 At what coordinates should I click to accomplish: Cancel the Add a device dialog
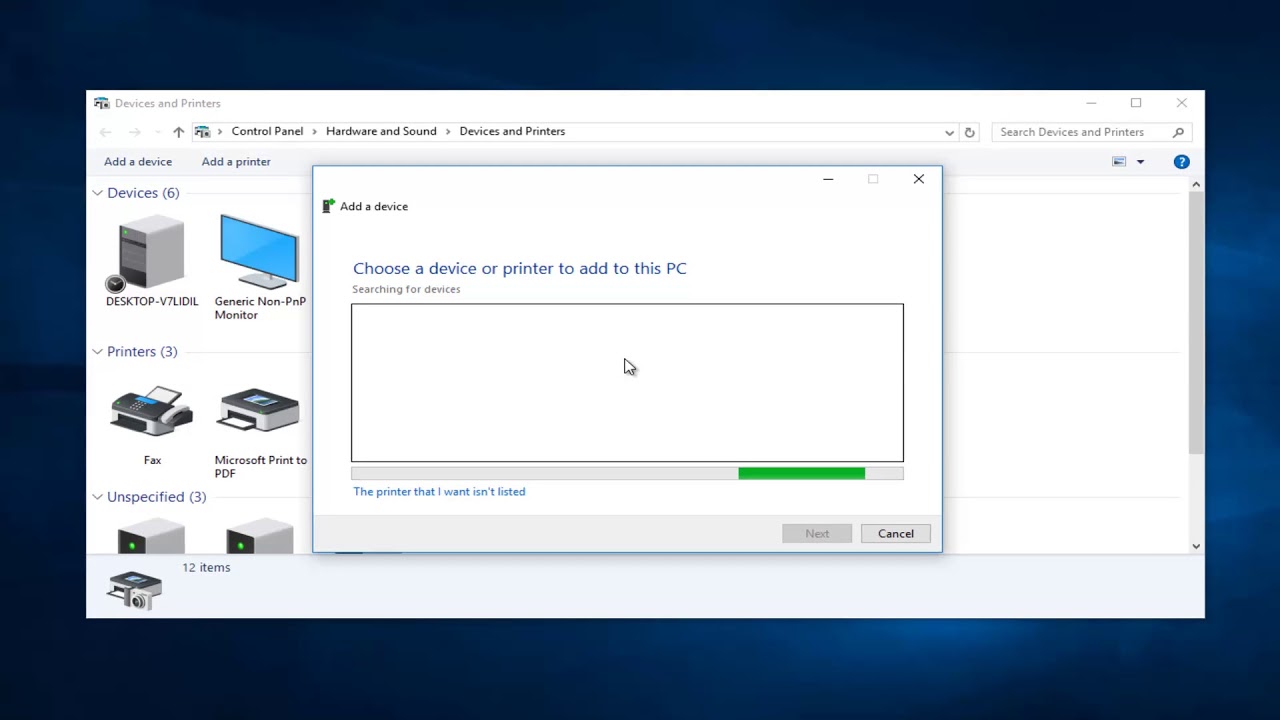[x=895, y=533]
